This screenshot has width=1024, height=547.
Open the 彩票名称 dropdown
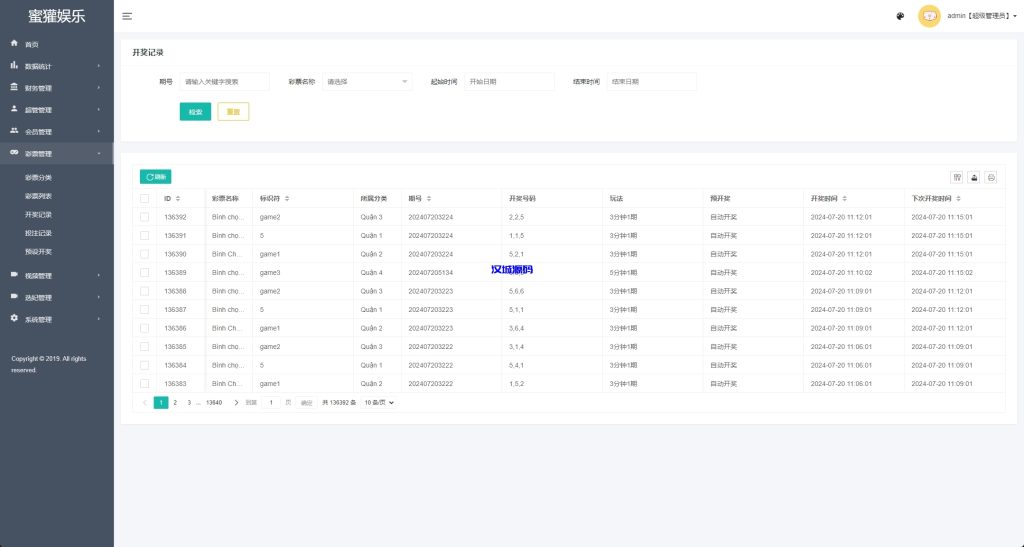[367, 82]
